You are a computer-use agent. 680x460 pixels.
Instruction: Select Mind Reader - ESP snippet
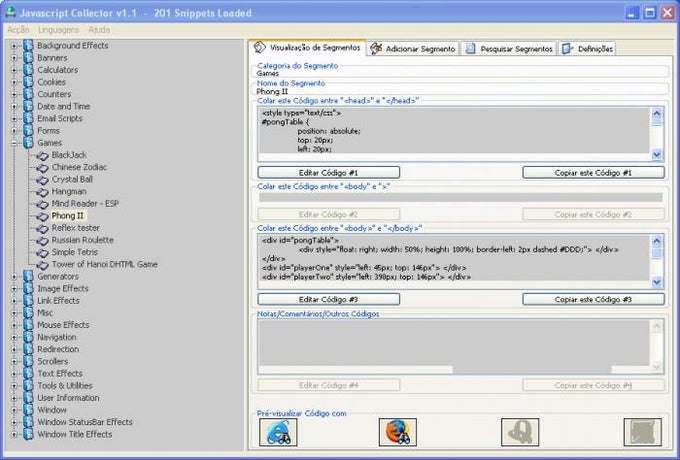85,203
